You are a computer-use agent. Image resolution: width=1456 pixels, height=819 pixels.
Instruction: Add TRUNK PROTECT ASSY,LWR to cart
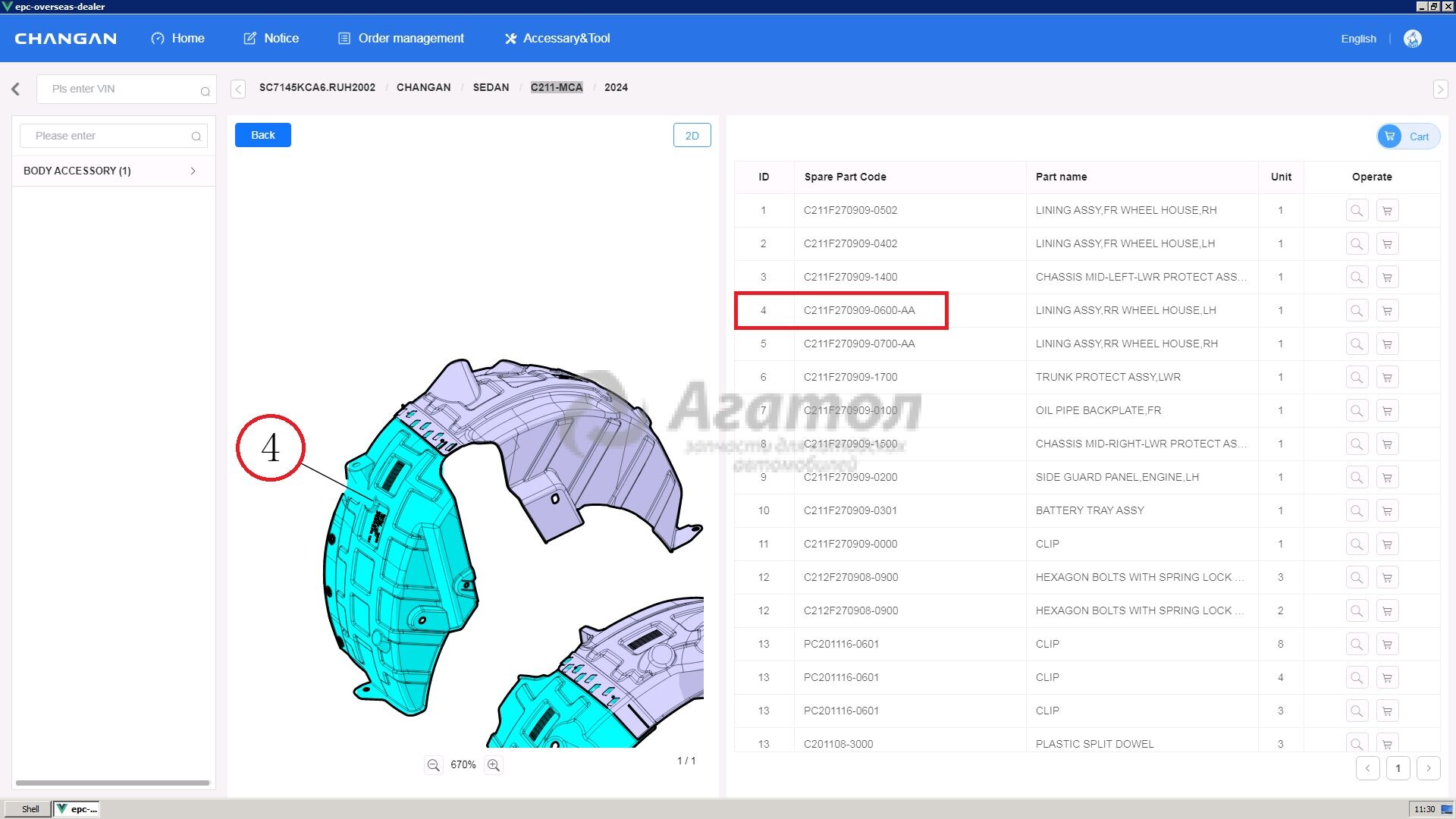1387,378
